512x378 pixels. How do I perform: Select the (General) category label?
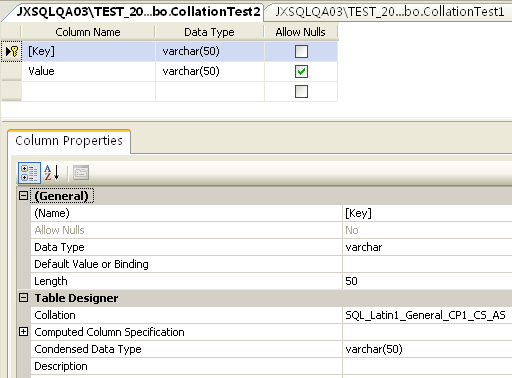62,196
